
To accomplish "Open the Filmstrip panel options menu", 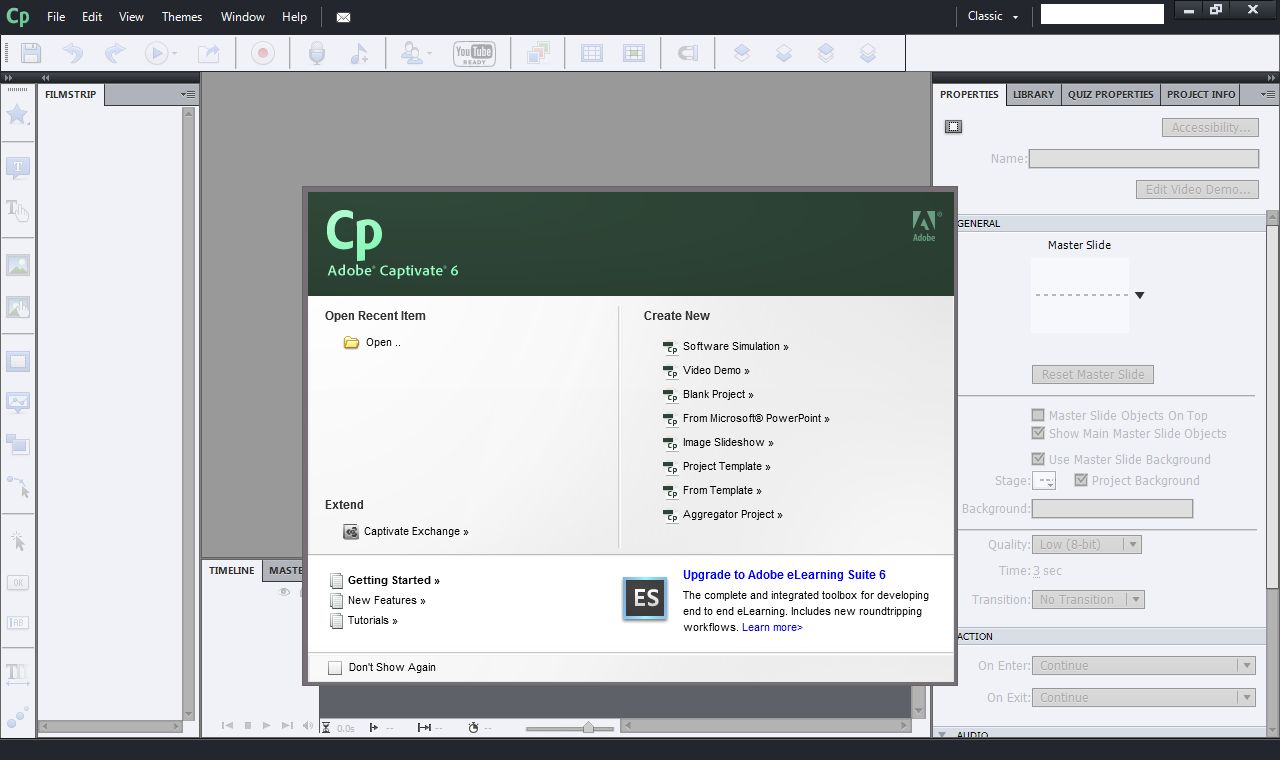I will coord(188,94).
